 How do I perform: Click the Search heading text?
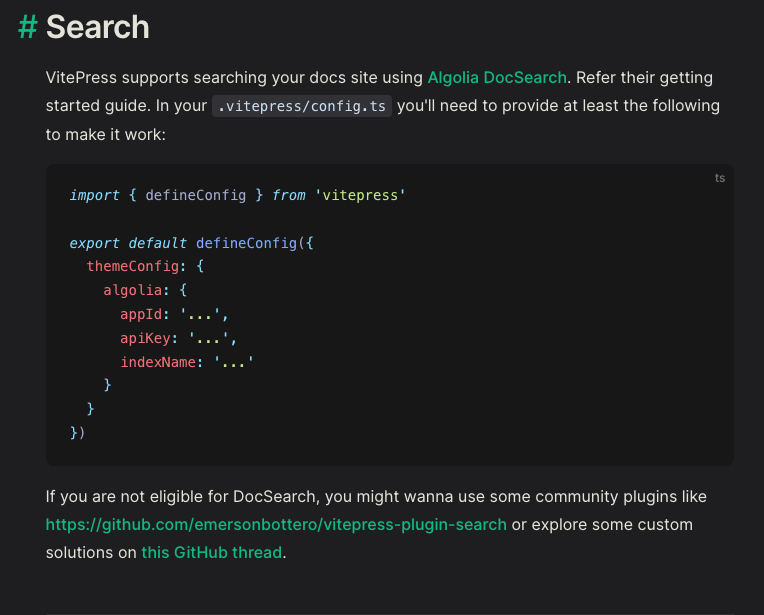point(97,27)
